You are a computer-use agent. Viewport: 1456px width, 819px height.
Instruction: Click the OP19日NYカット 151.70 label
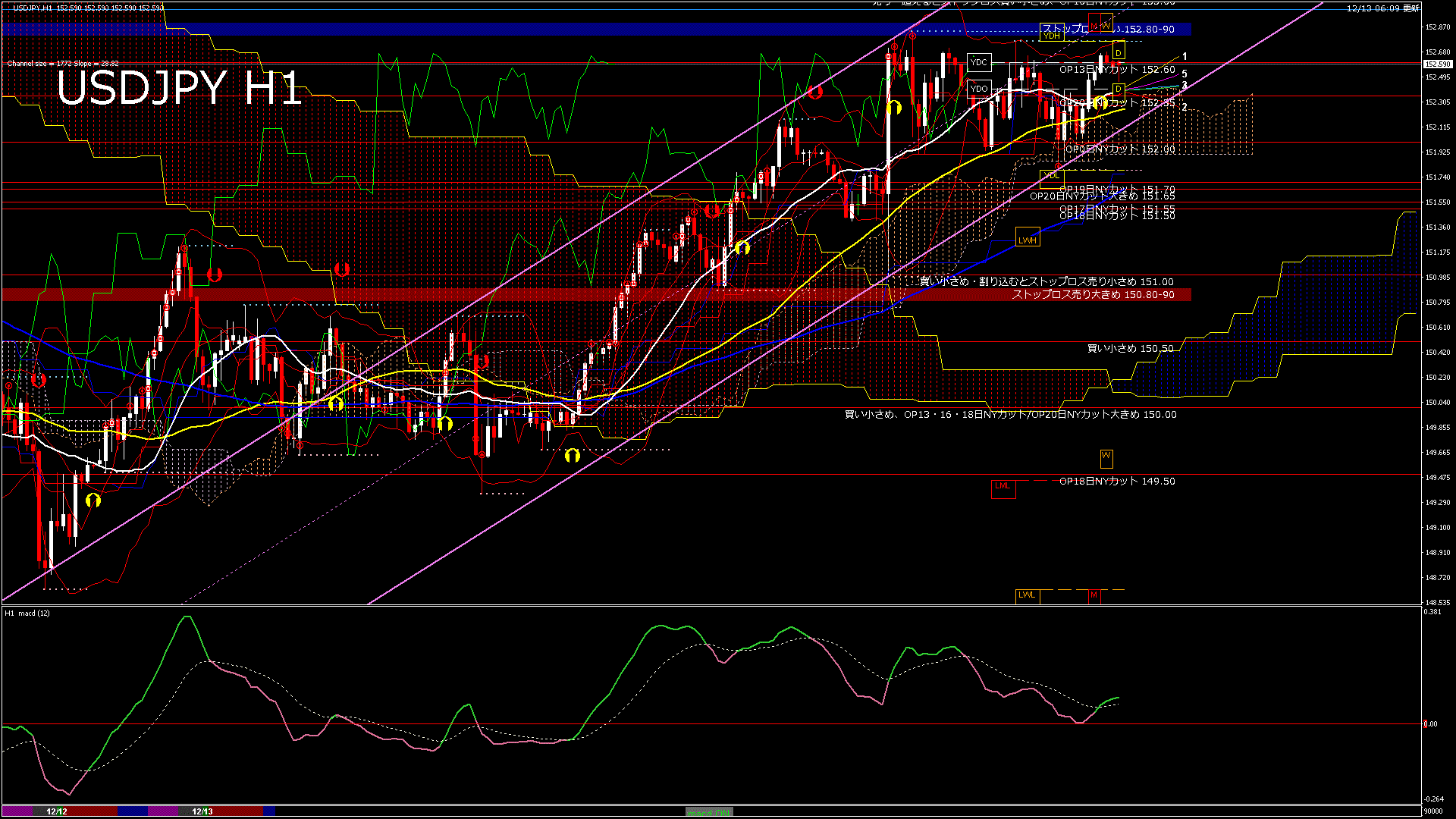click(1117, 189)
